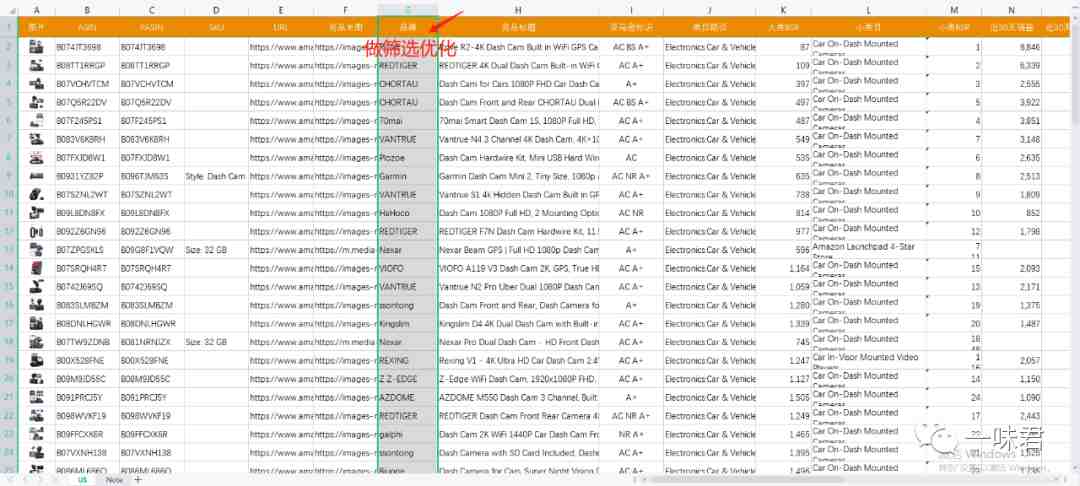Select title cell 'Garmin Dash Cam Mini 2'

pyautogui.click(x=518, y=176)
